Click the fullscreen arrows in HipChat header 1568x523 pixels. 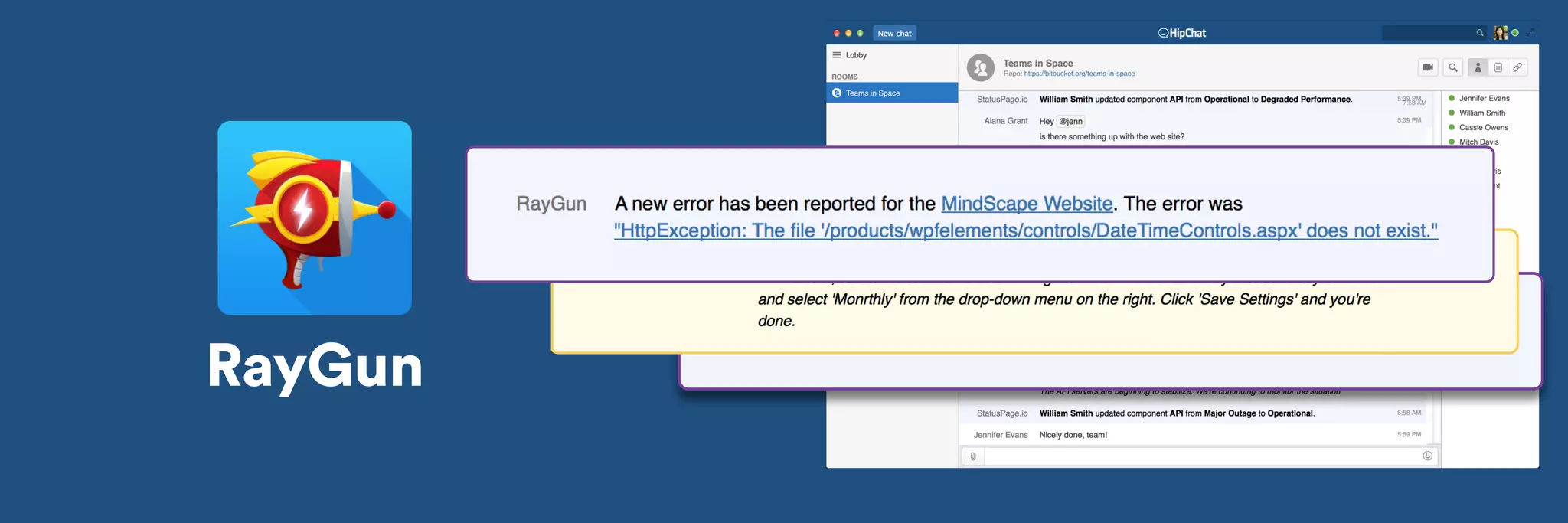tap(1530, 33)
